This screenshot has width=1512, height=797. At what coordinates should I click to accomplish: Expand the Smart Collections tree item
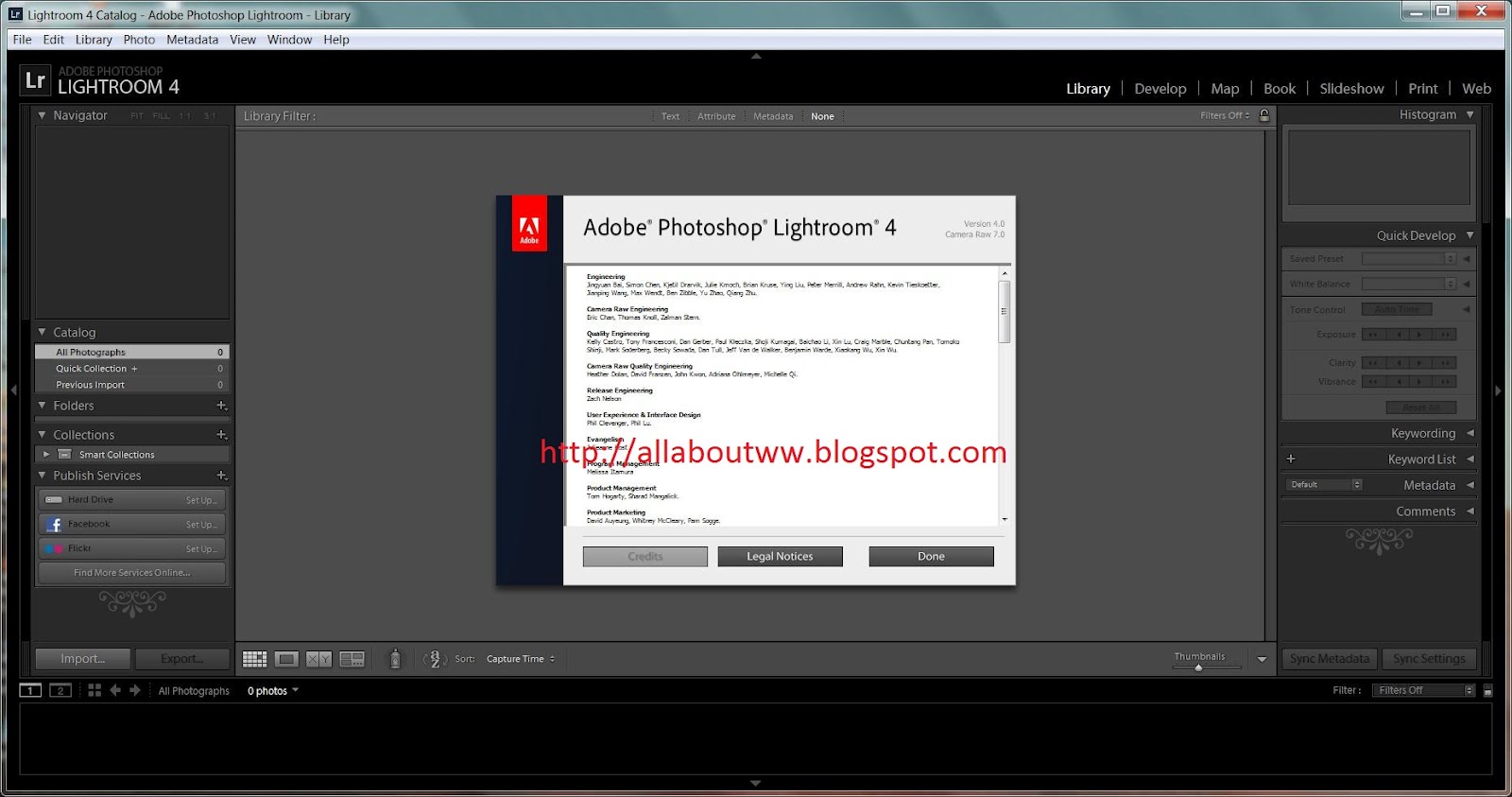click(46, 455)
